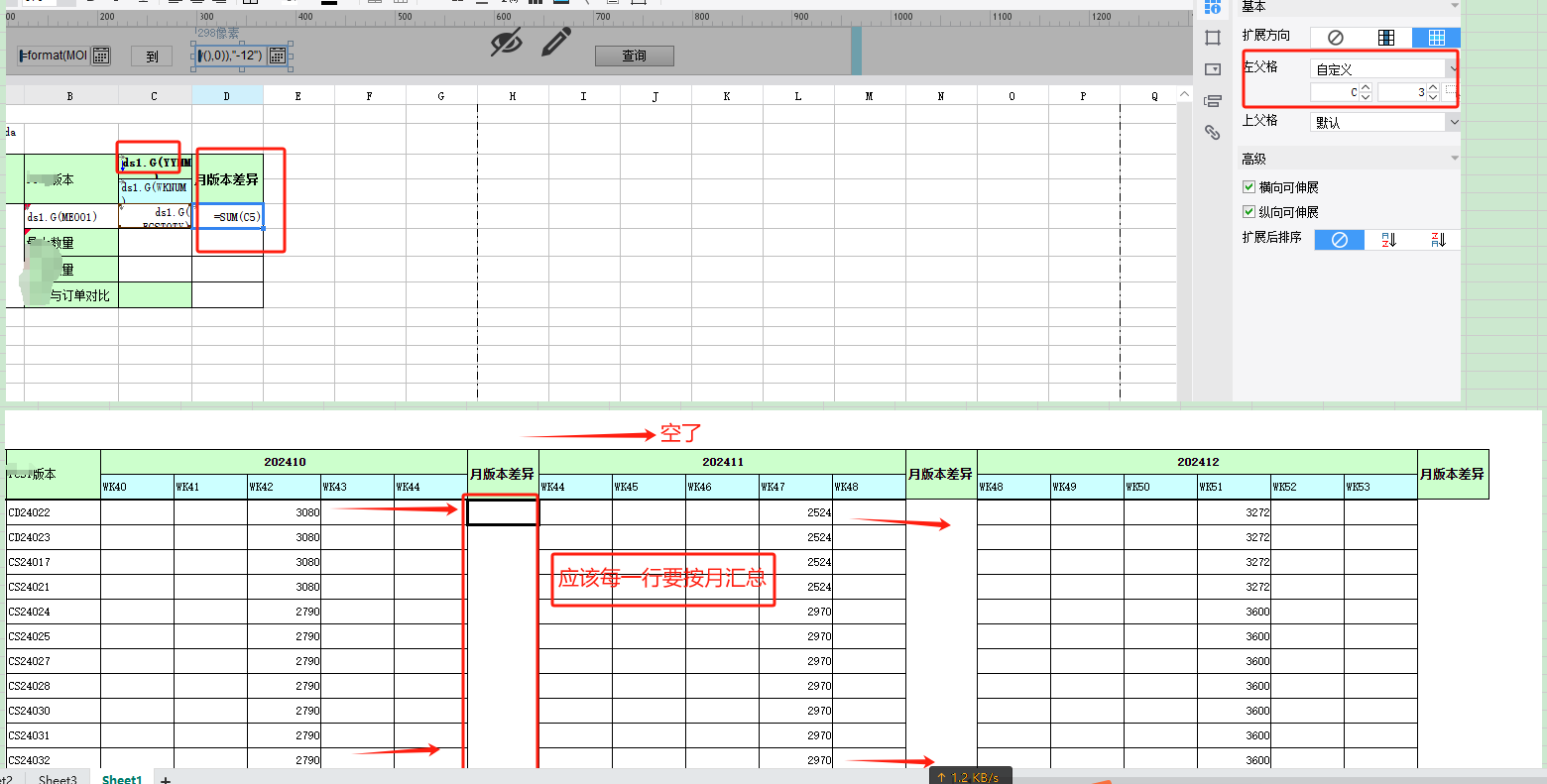Select column header H
Viewport: 1547px width, 784px height.
point(513,96)
